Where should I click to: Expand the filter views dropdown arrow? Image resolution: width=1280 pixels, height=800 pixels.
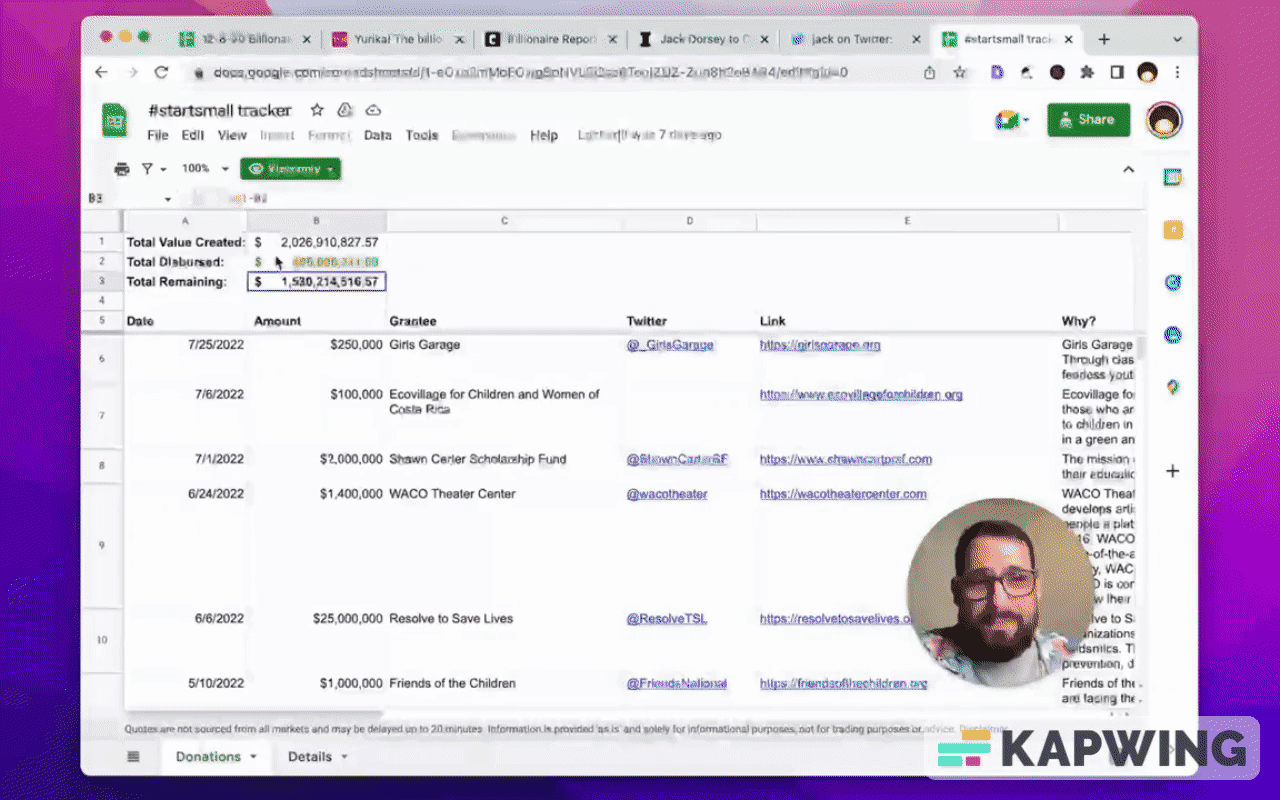pos(163,169)
